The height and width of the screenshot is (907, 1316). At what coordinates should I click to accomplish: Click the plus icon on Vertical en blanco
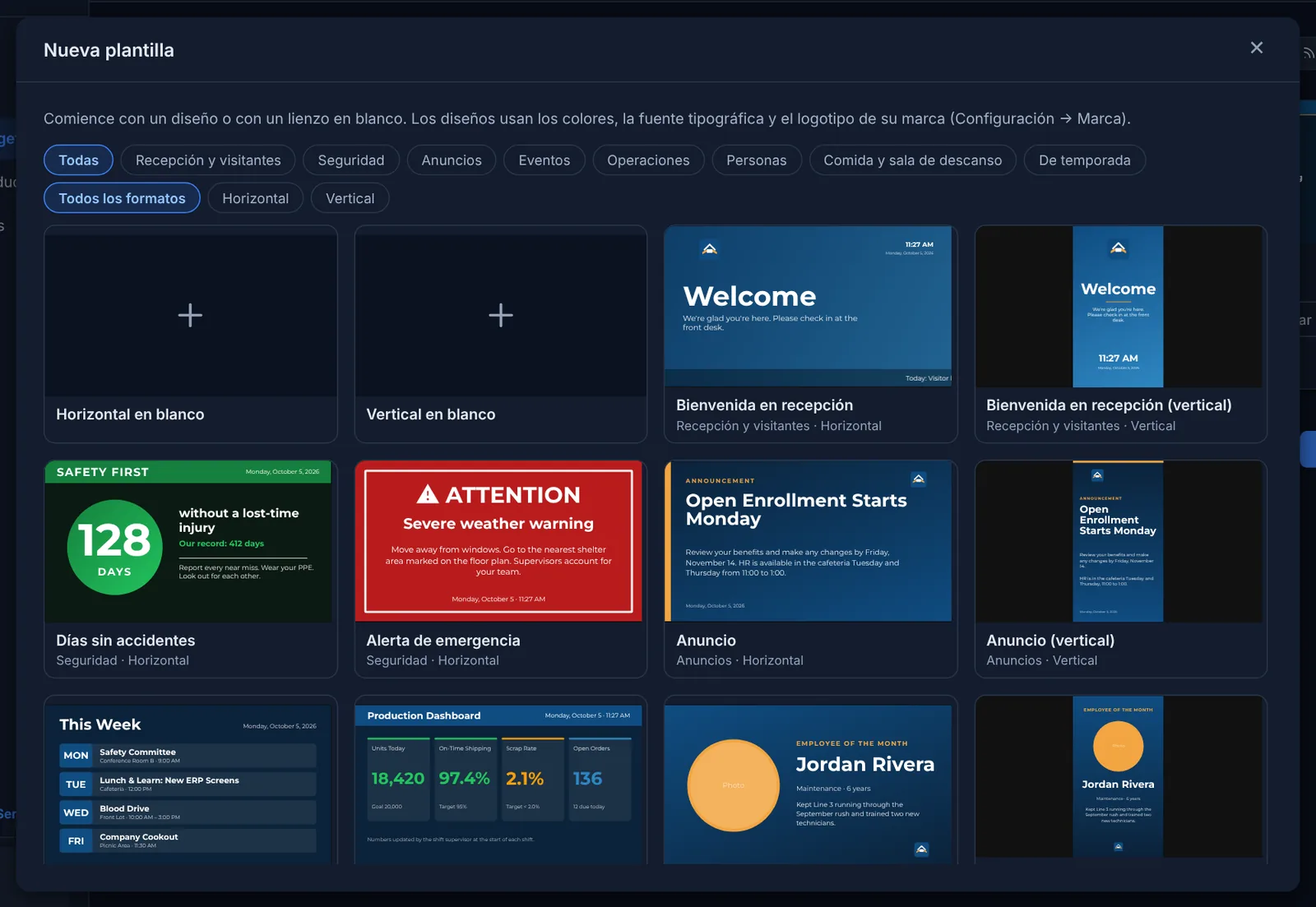500,315
